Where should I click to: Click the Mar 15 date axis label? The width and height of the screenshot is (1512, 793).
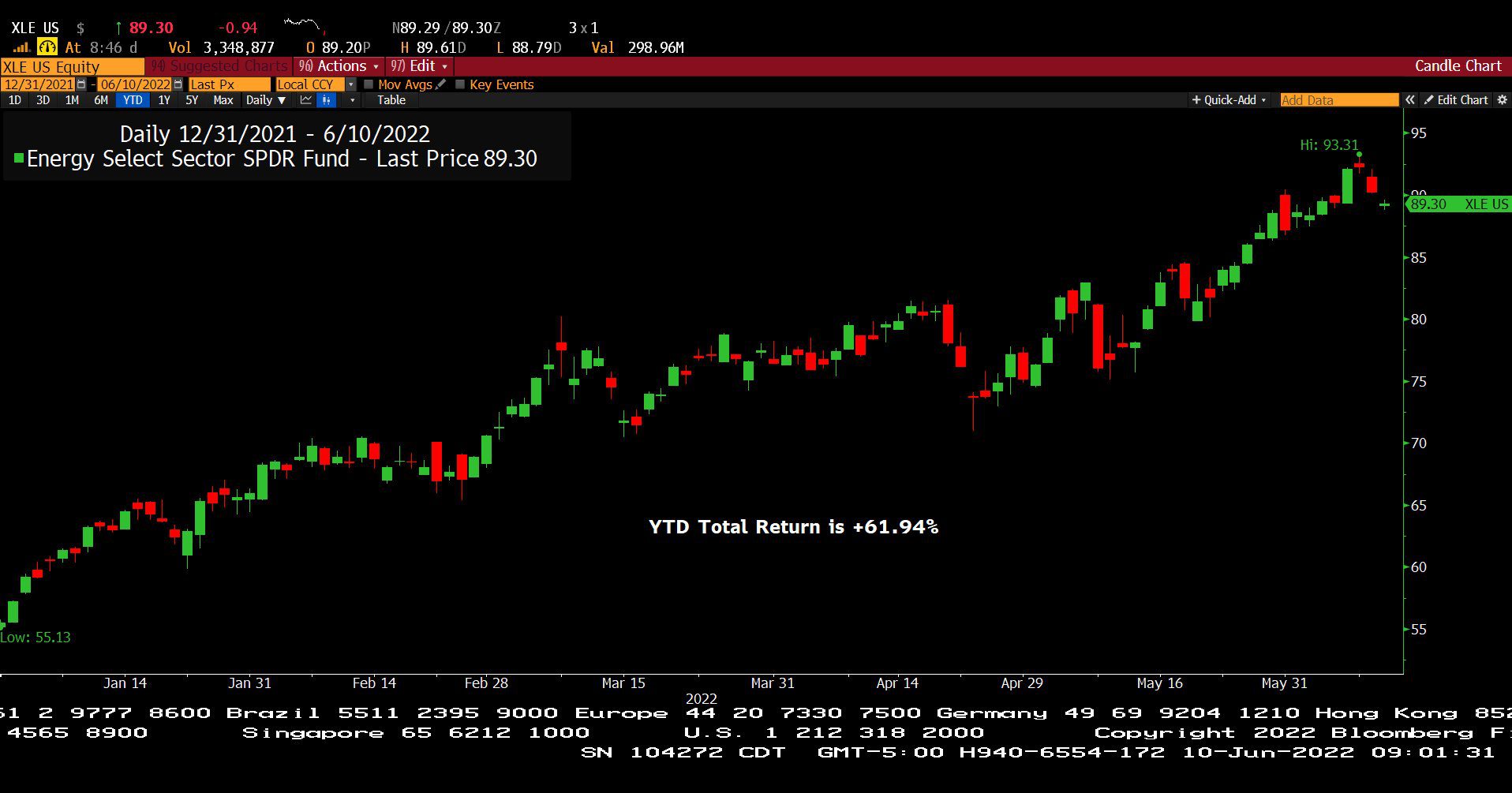pyautogui.click(x=623, y=683)
